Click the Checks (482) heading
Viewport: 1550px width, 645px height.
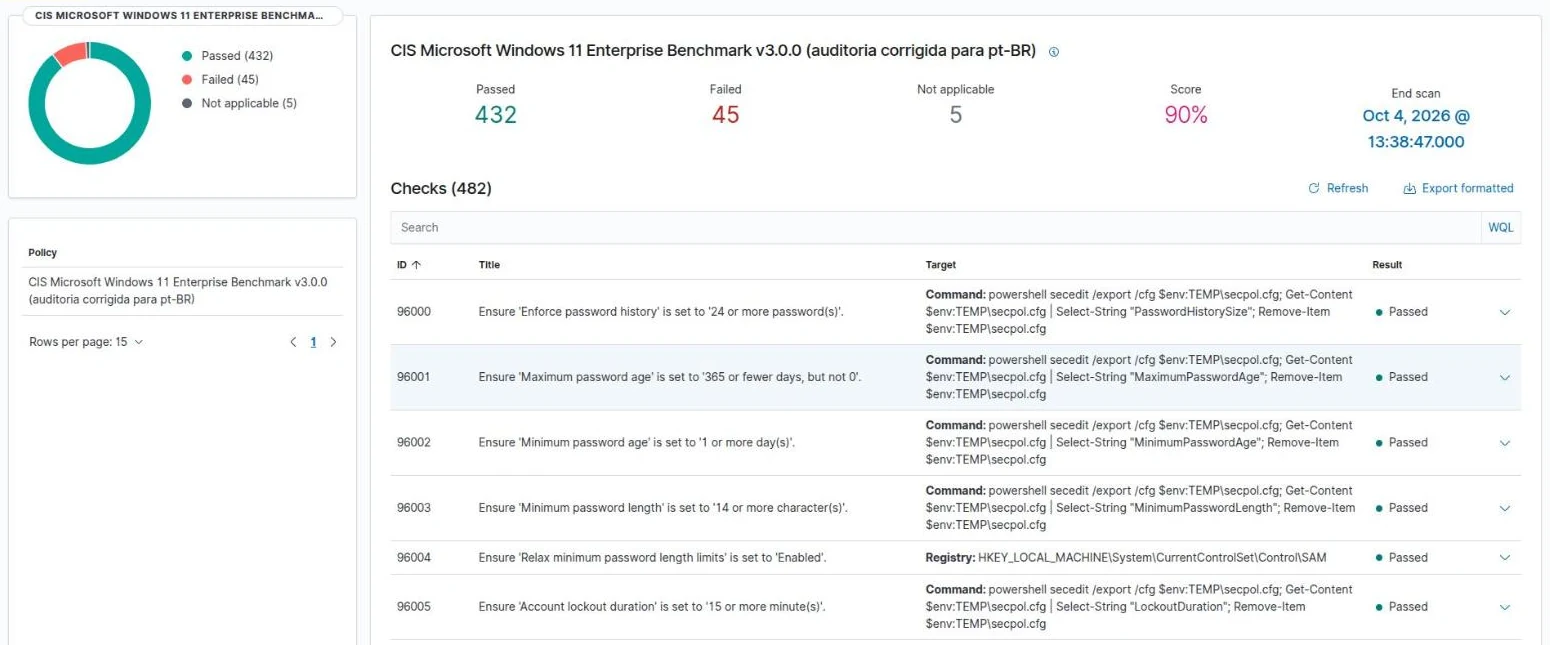point(441,188)
